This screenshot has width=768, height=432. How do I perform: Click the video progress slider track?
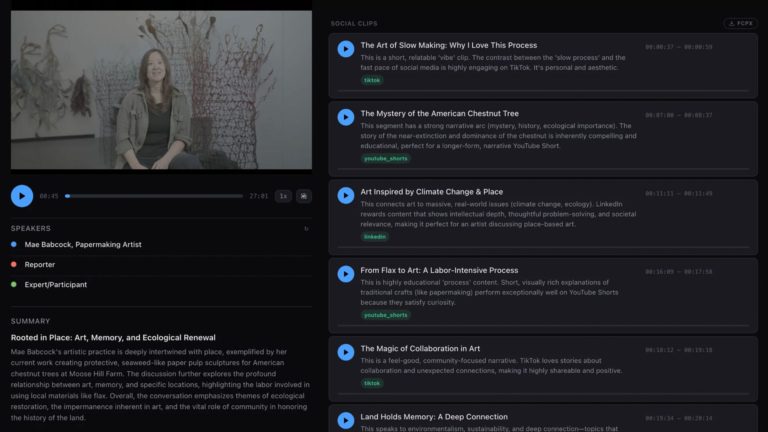point(154,196)
